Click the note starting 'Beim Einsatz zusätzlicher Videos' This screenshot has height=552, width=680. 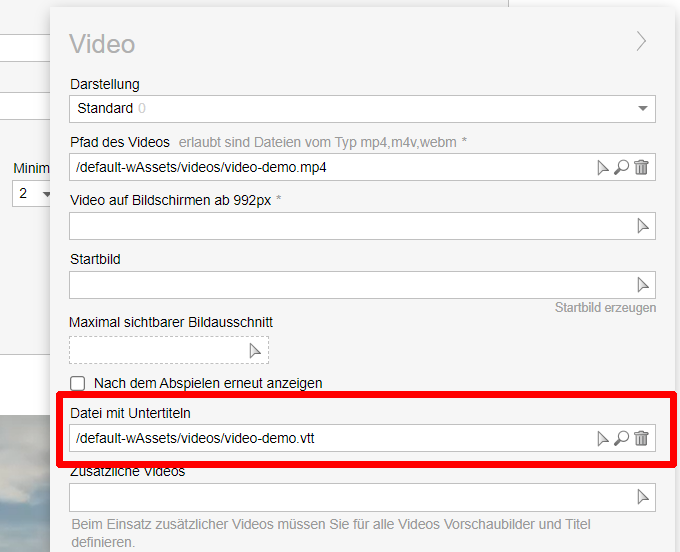[331, 533]
